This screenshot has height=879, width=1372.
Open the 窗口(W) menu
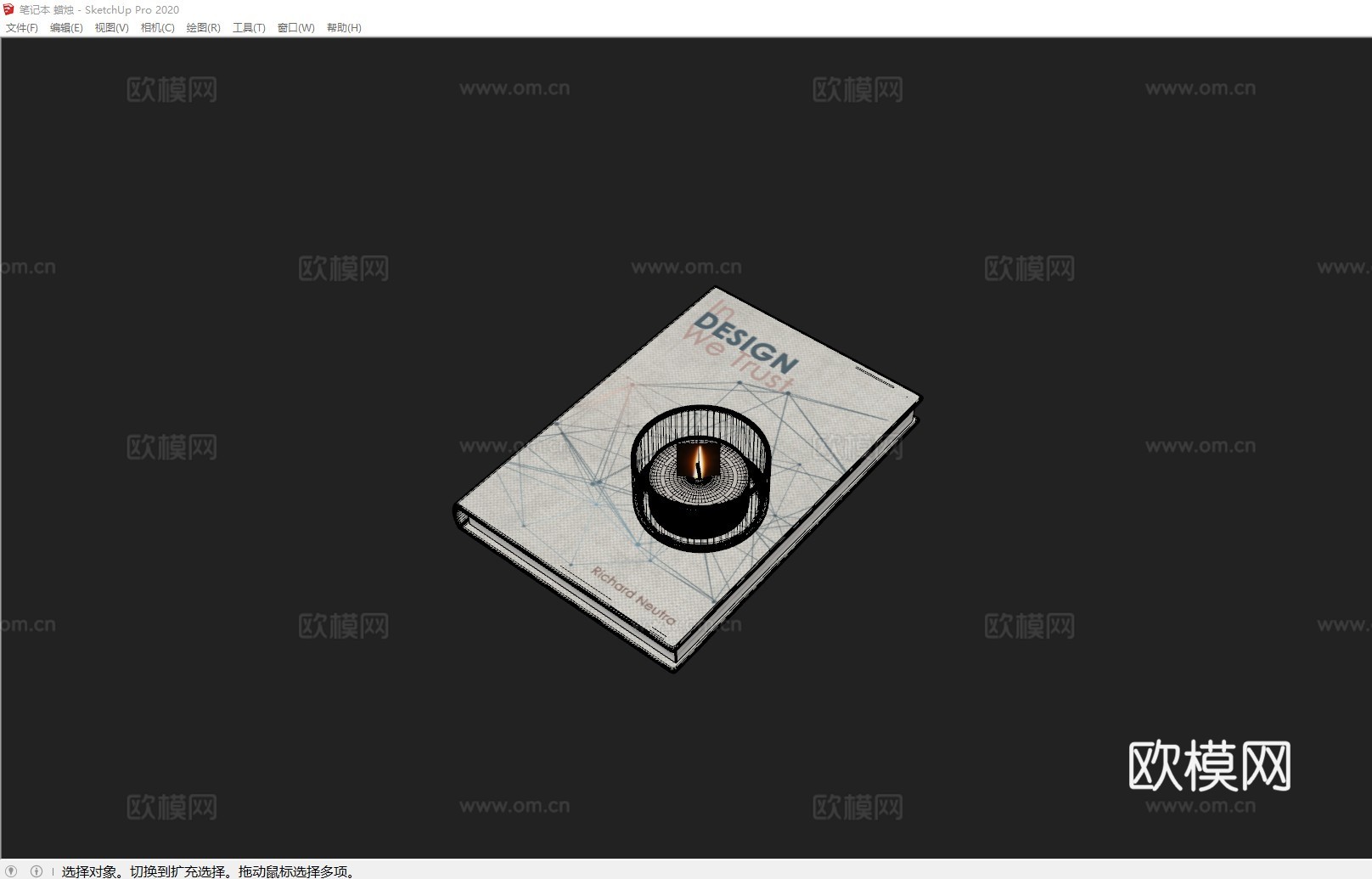[295, 28]
